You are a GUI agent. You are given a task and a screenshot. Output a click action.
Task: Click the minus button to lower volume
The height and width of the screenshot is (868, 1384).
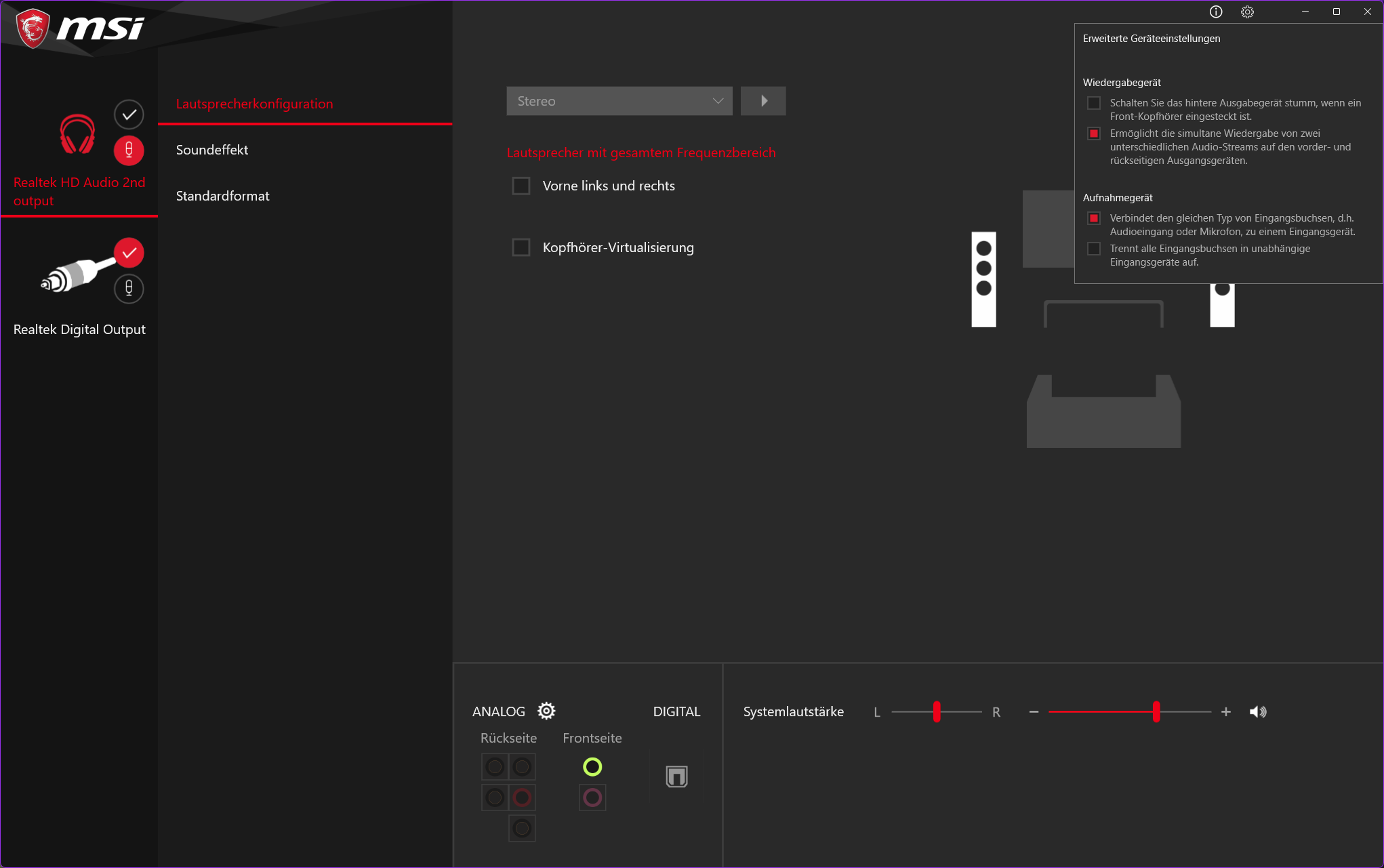tap(1034, 711)
